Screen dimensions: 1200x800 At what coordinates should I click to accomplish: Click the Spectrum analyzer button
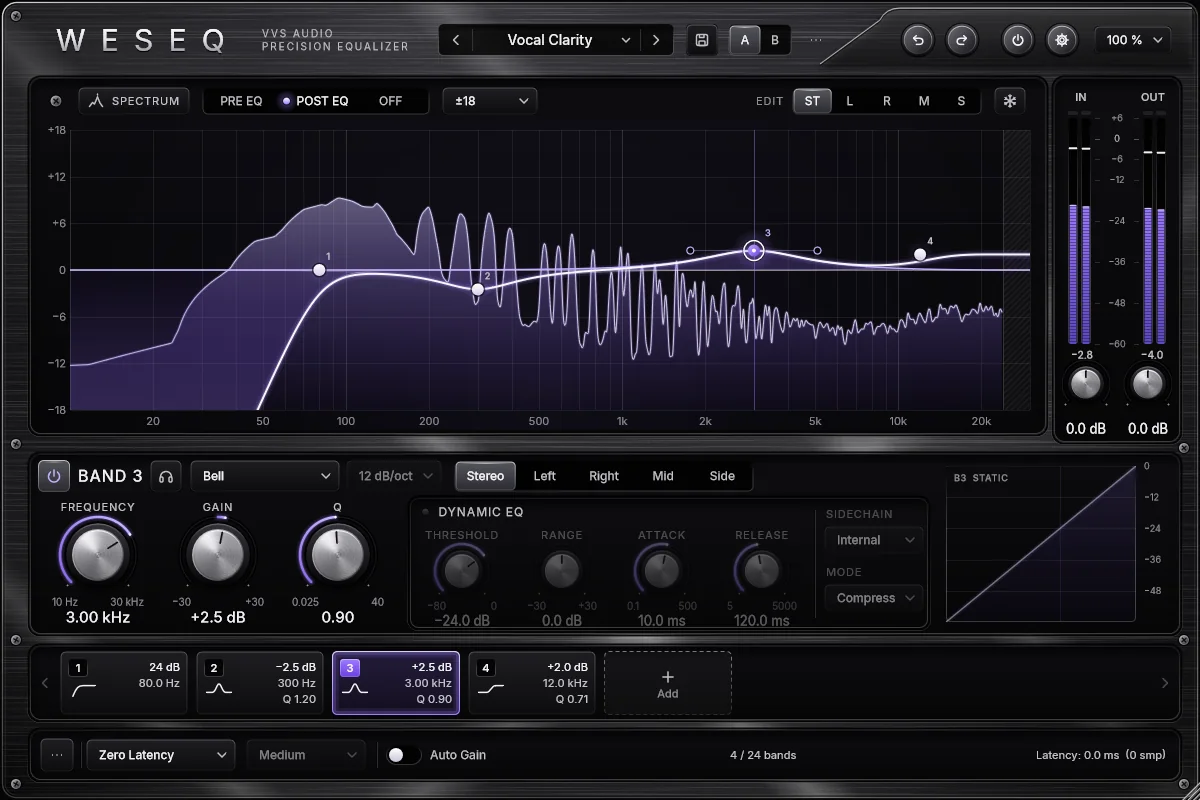(x=134, y=101)
